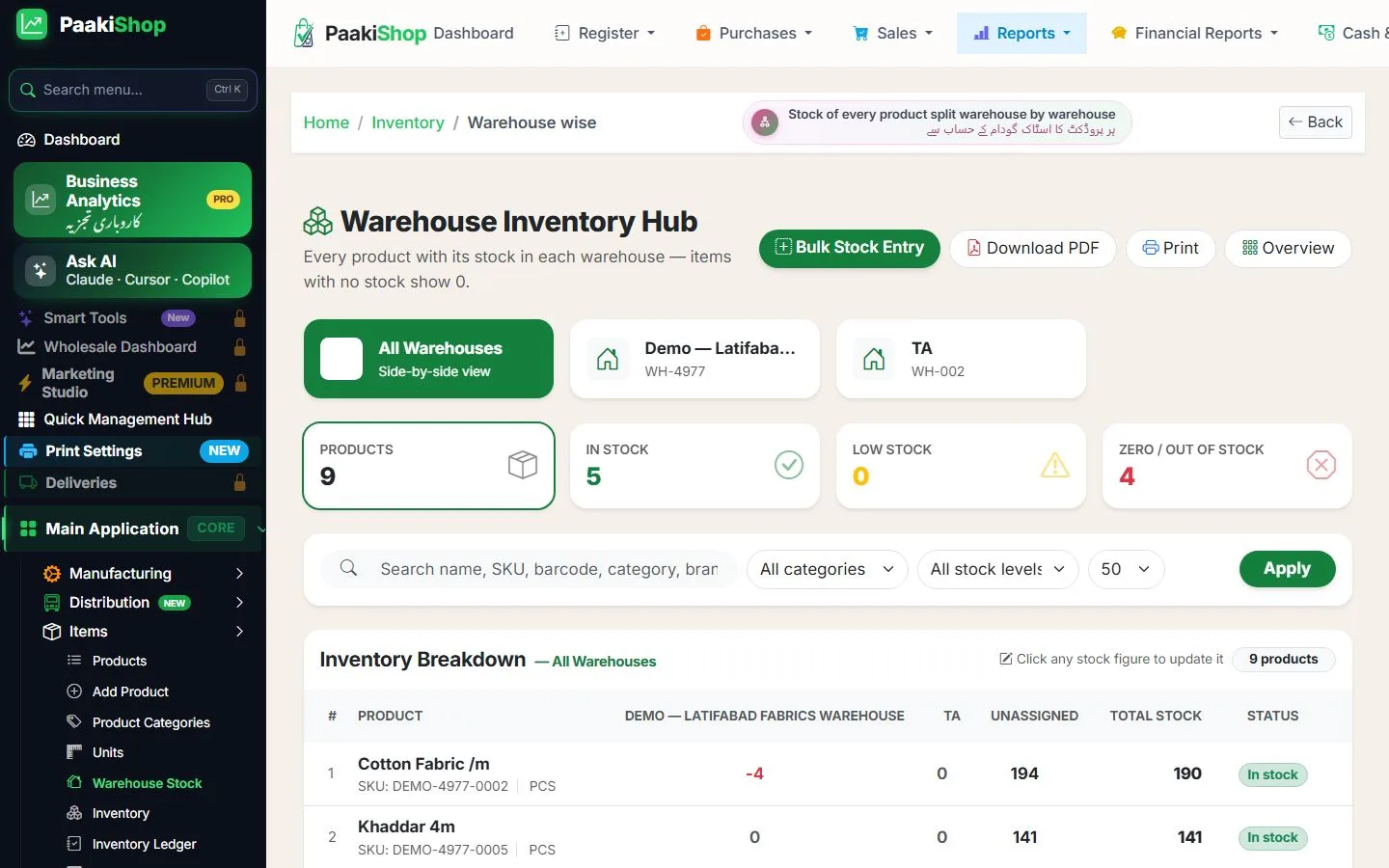The height and width of the screenshot is (868, 1389).
Task: Click the products box icon in Products card
Action: 523,465
